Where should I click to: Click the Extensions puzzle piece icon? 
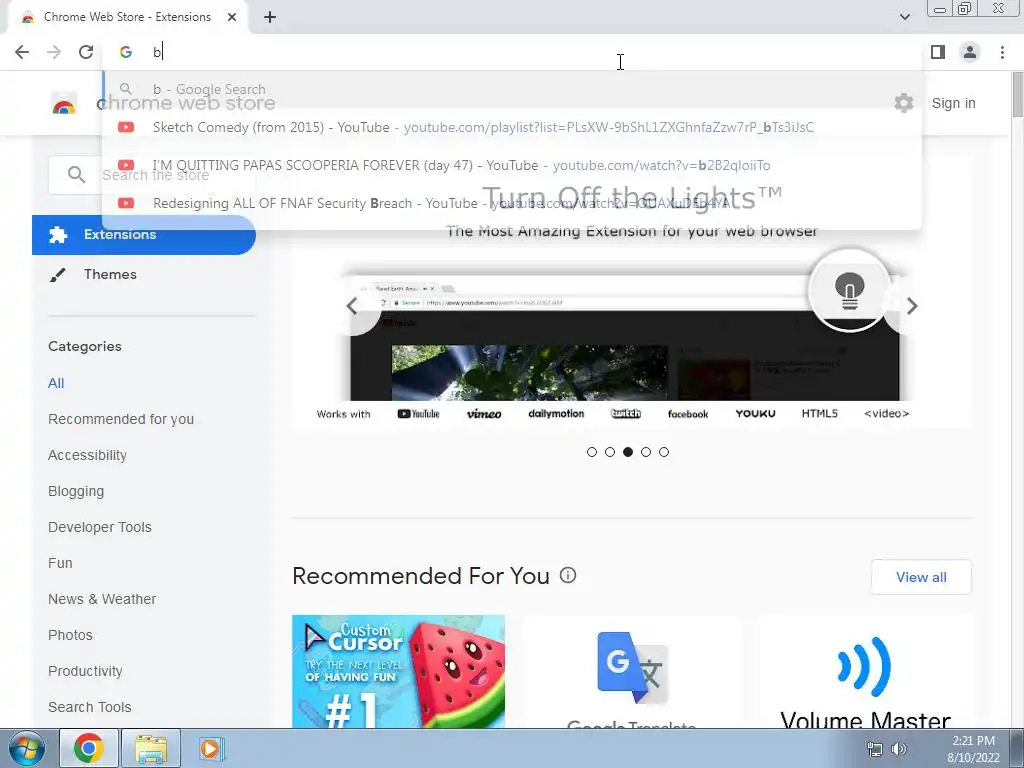click(x=57, y=234)
